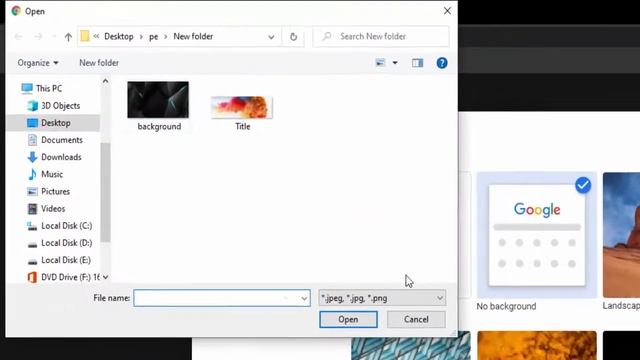This screenshot has height=360, width=640.
Task: Click pe in the address breadcrumb
Action: tap(153, 37)
